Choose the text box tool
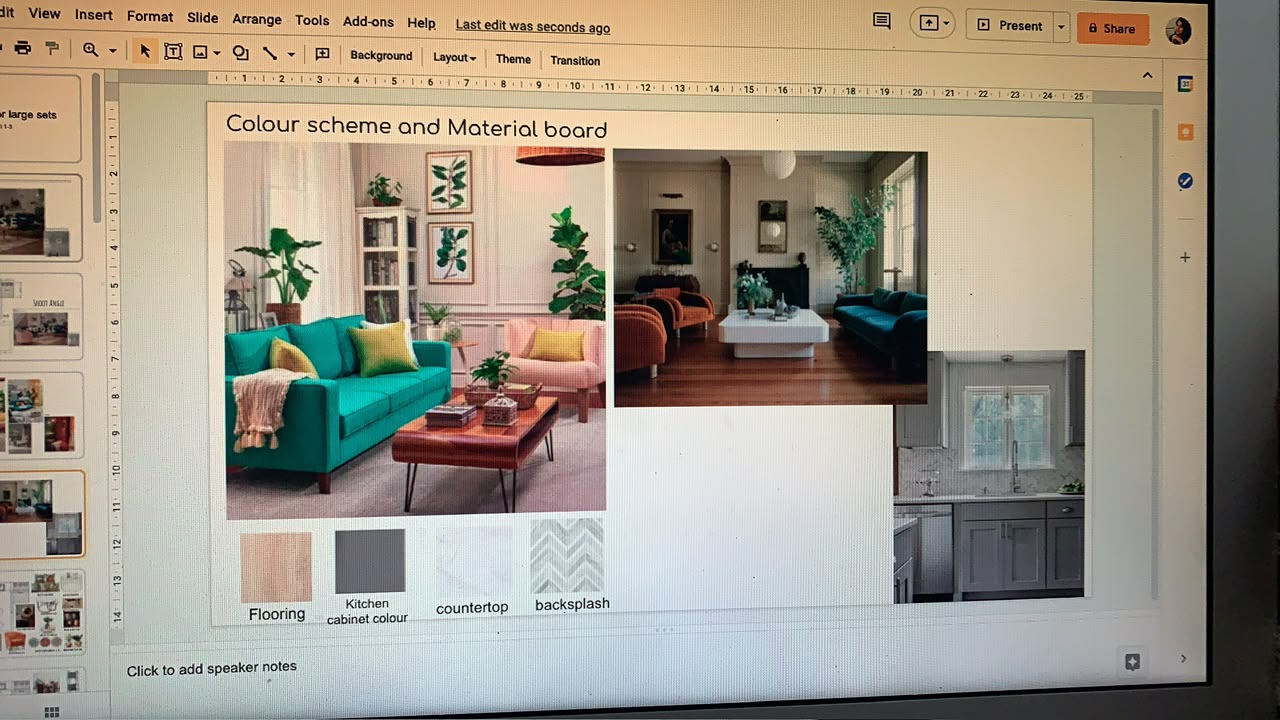 (173, 52)
